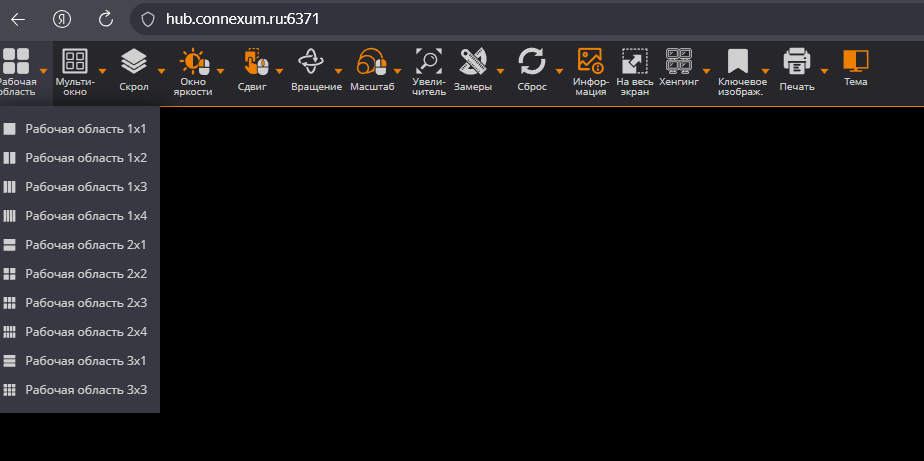Screen dimensions: 924x461
Task: Activate the Скрол layers tool
Action: click(134, 61)
